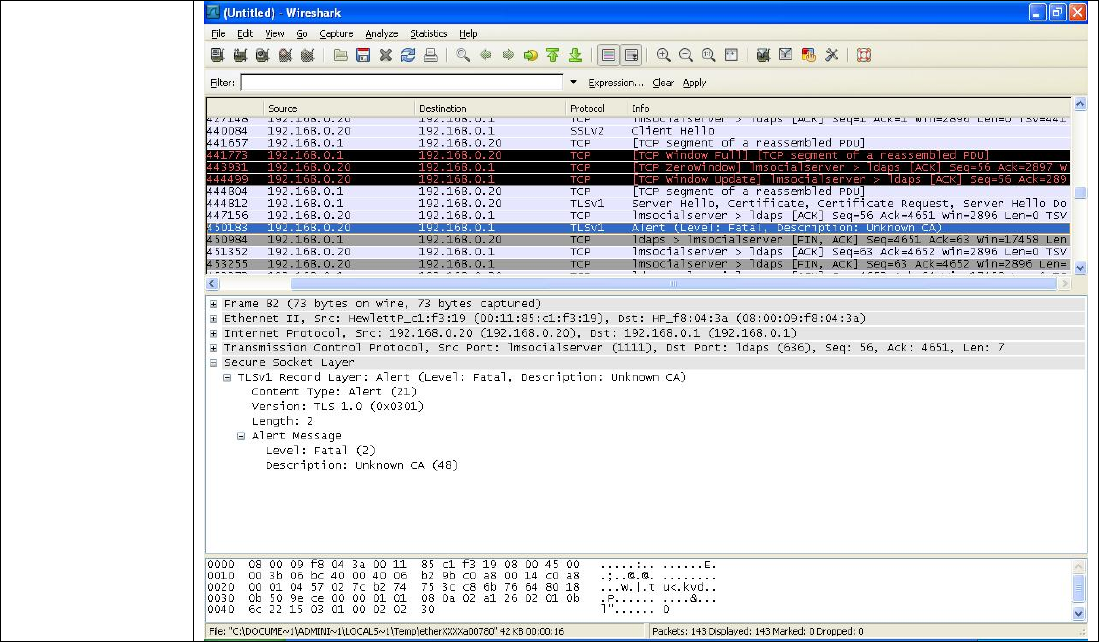The image size is (1099, 642).
Task: Toggle auto scroll in live capture button
Action: pyautogui.click(x=631, y=56)
